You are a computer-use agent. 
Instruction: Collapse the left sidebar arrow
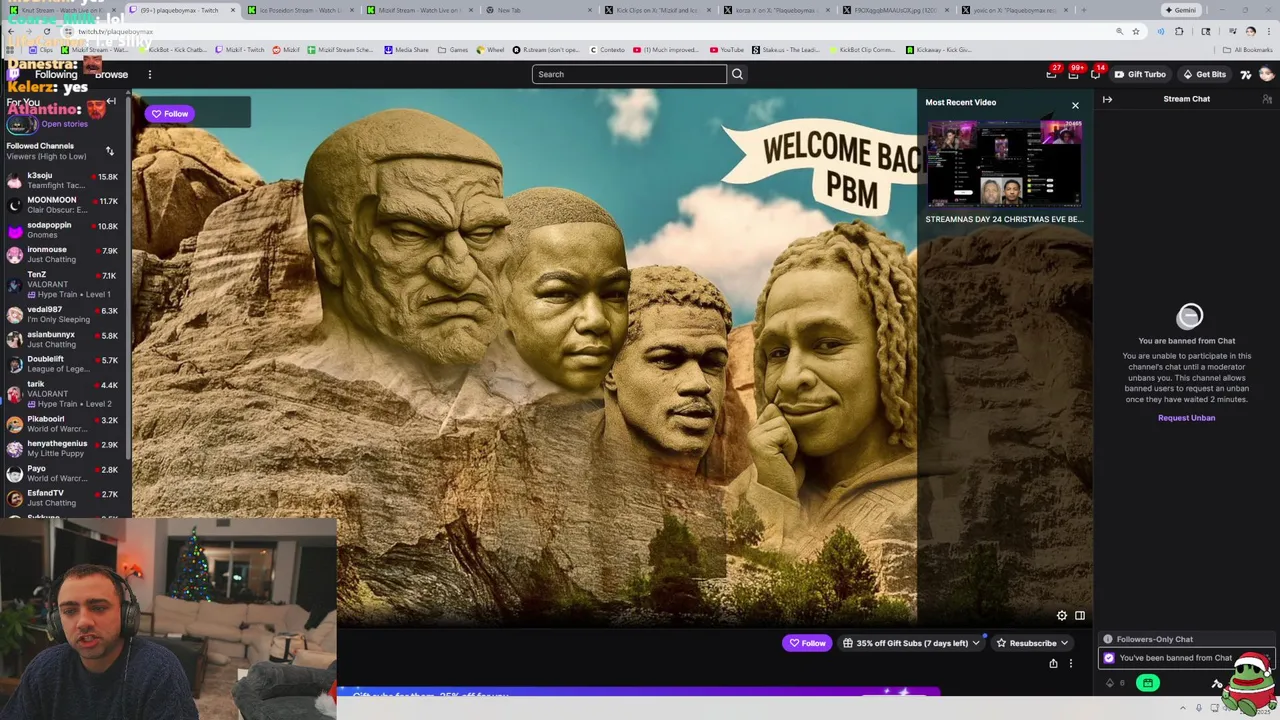(111, 101)
